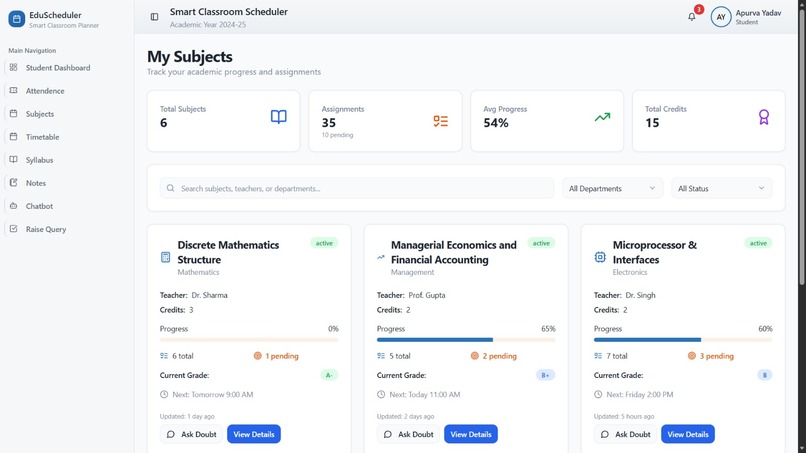Screen dimensions: 806x453
Task: Click the Total Credits award ribbon icon
Action: (x=764, y=117)
